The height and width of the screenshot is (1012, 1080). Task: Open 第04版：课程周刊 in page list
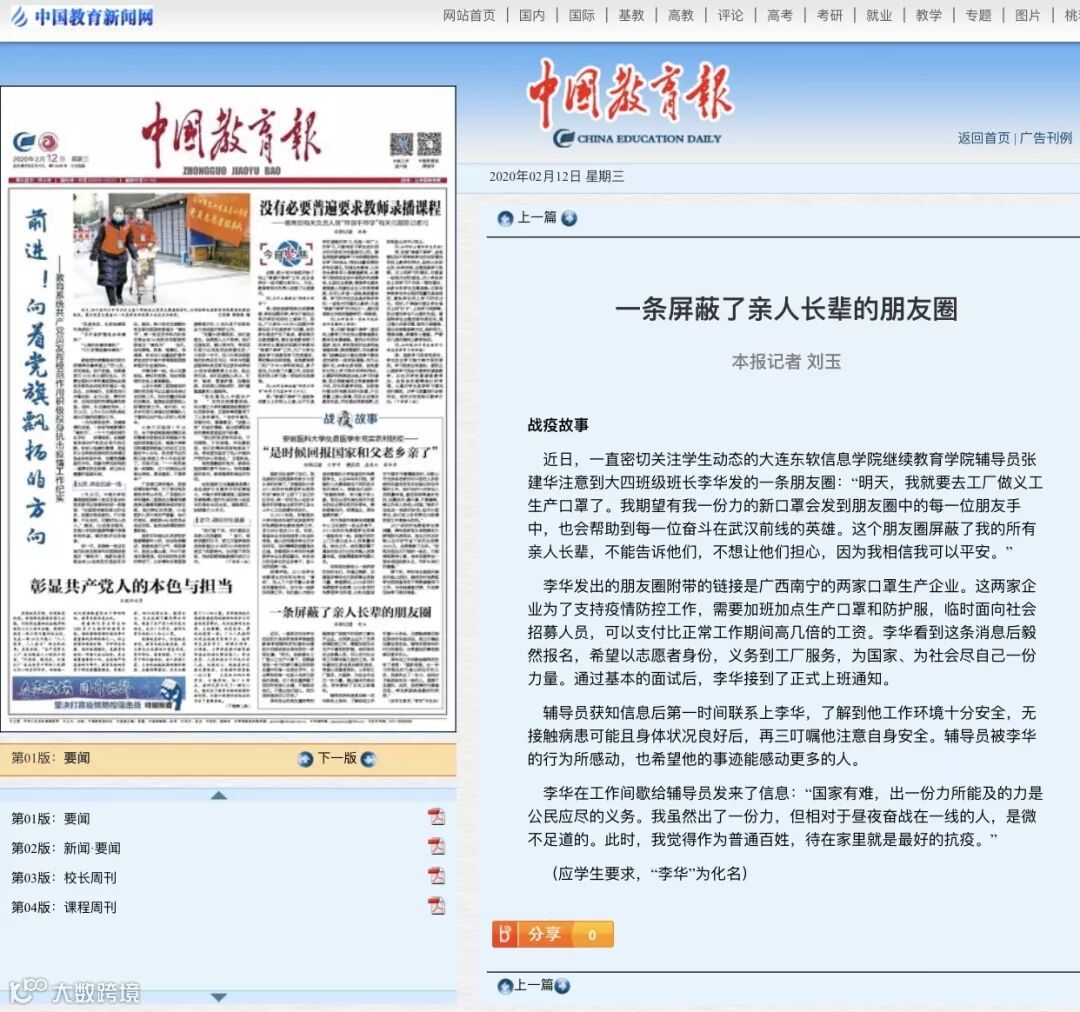64,907
